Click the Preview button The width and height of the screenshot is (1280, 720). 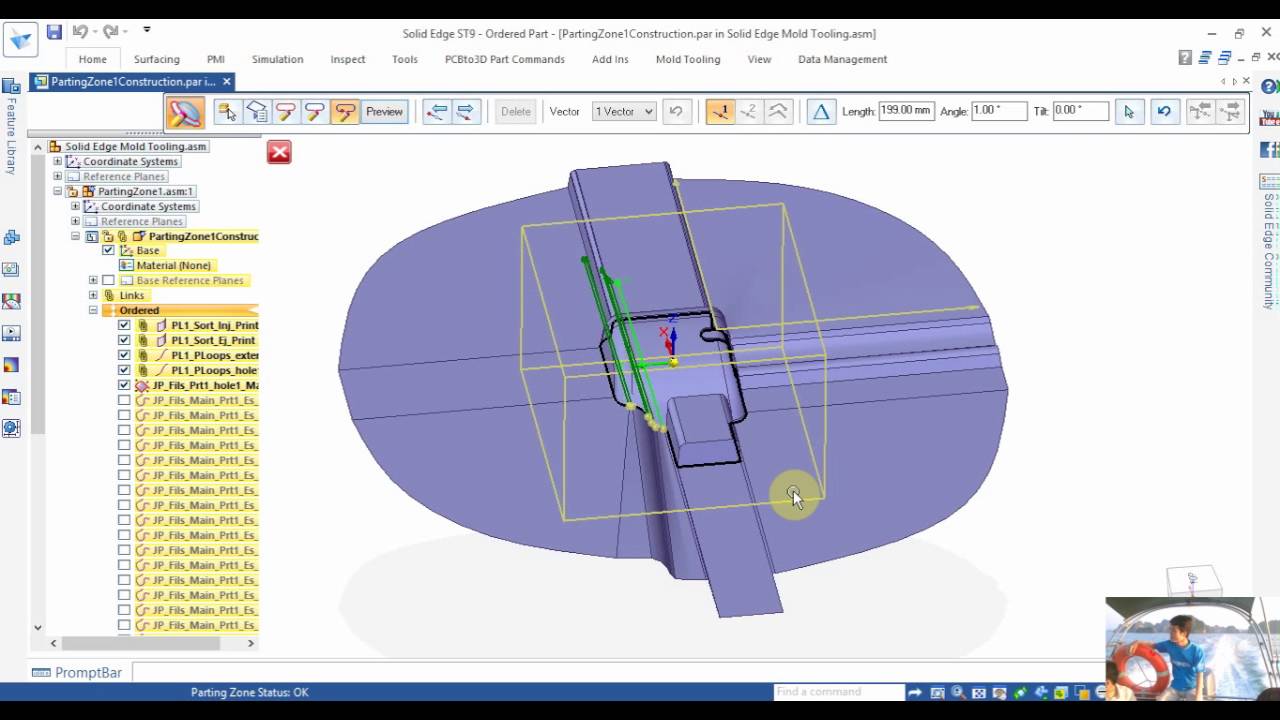pos(384,111)
